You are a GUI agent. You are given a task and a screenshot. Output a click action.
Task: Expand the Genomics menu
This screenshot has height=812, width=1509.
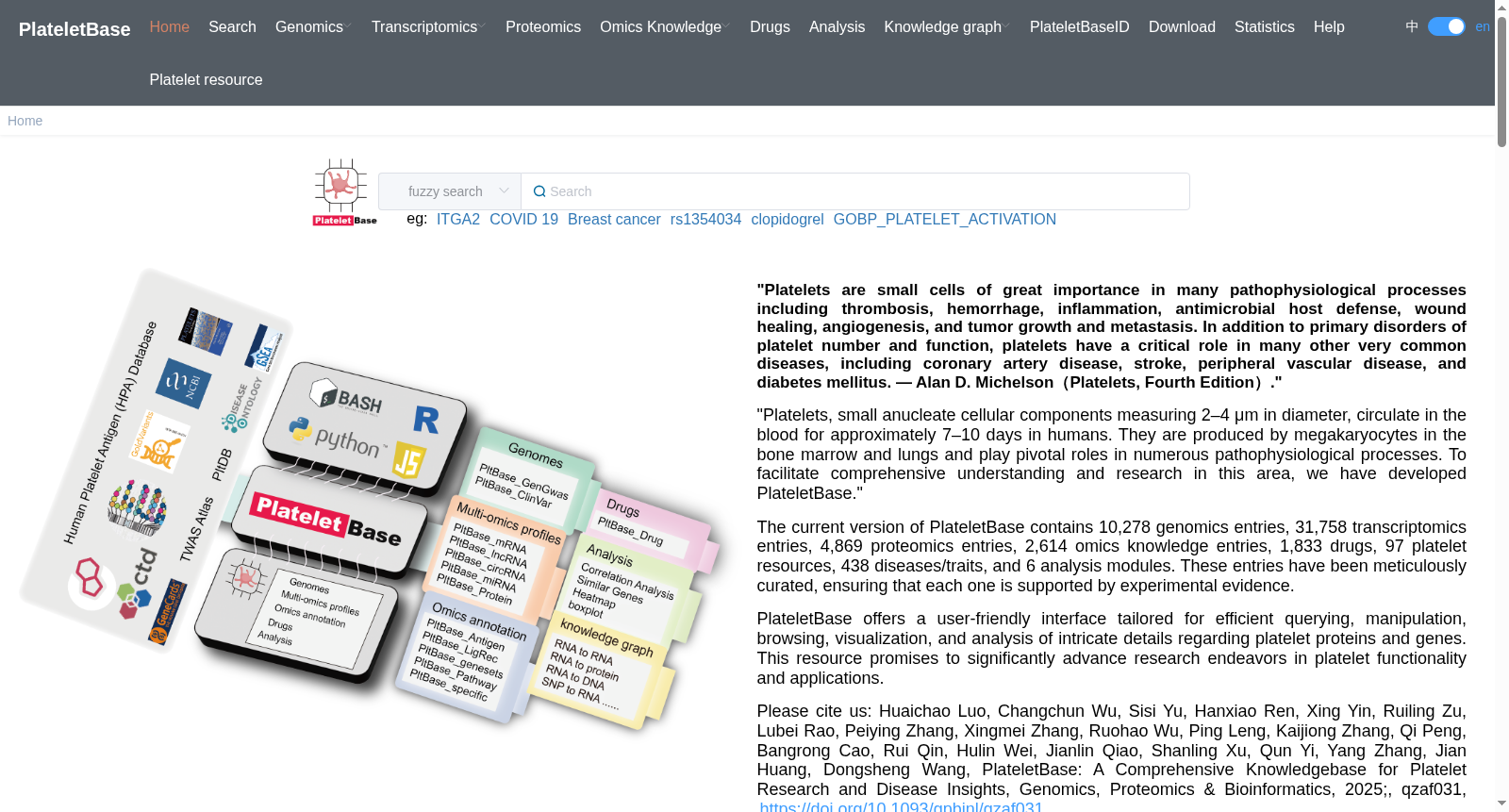313,26
